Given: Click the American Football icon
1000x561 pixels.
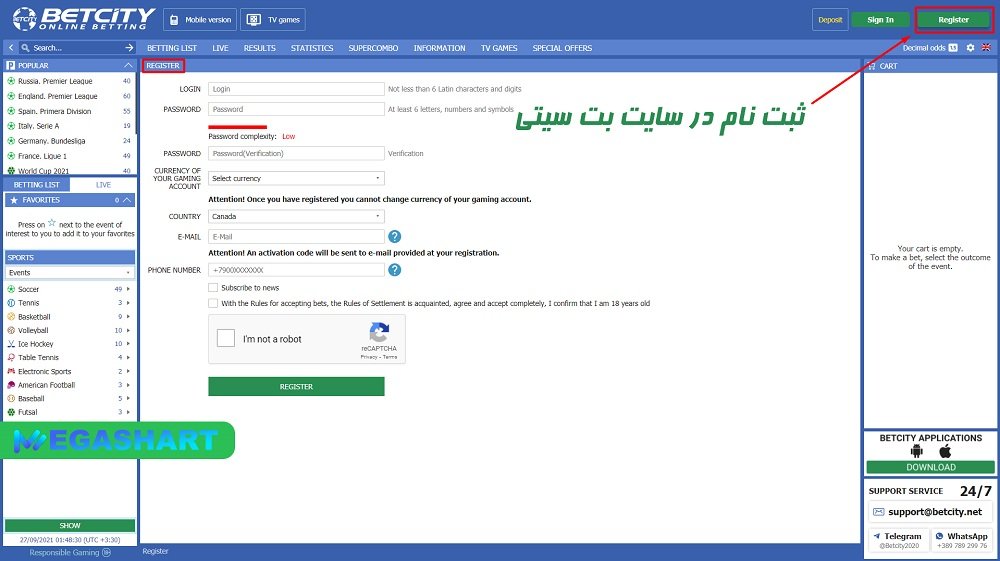Looking at the screenshot, I should [11, 385].
